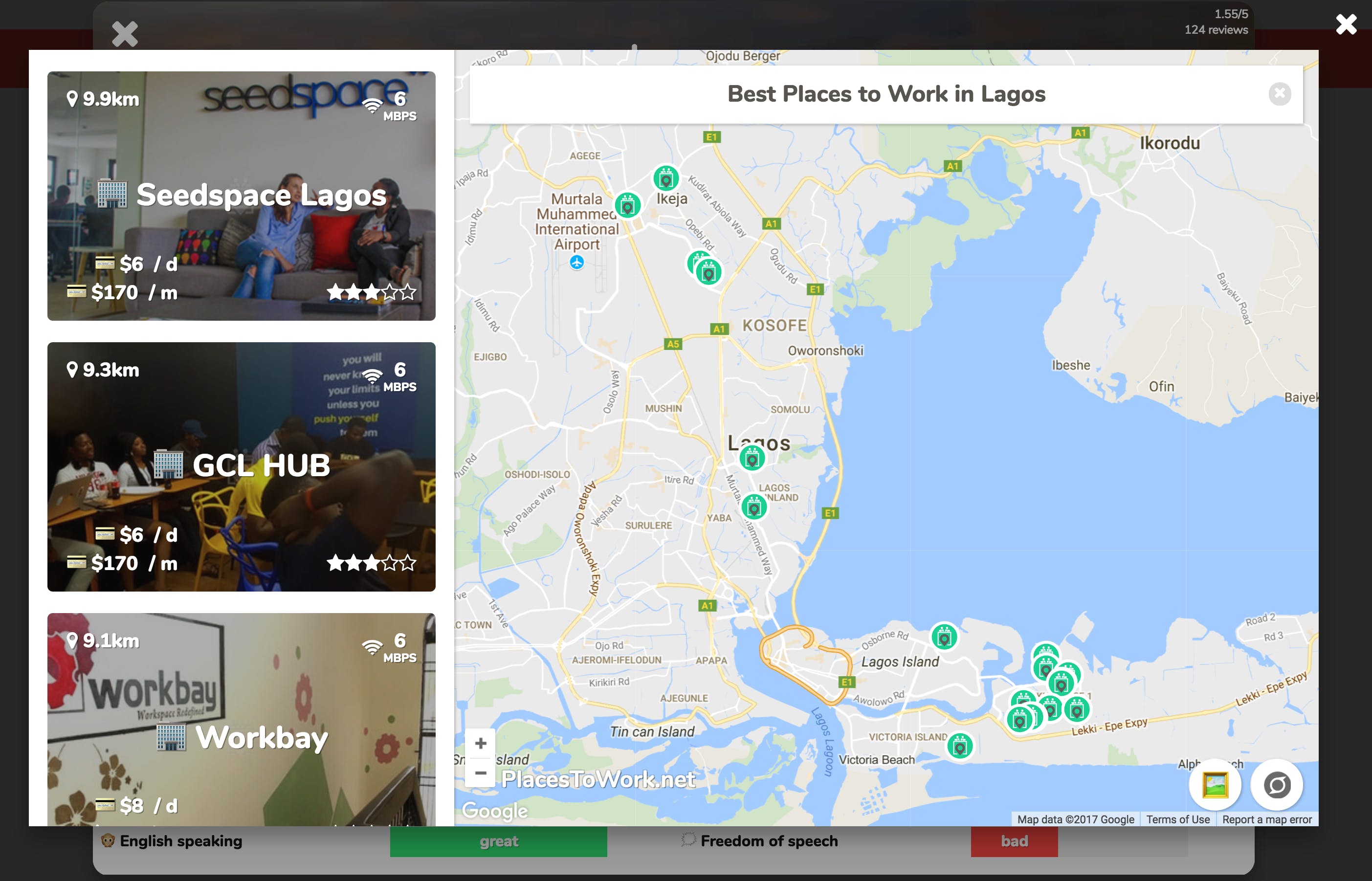Click the Victoria Beach label on the map
1372x881 pixels.
point(877,760)
